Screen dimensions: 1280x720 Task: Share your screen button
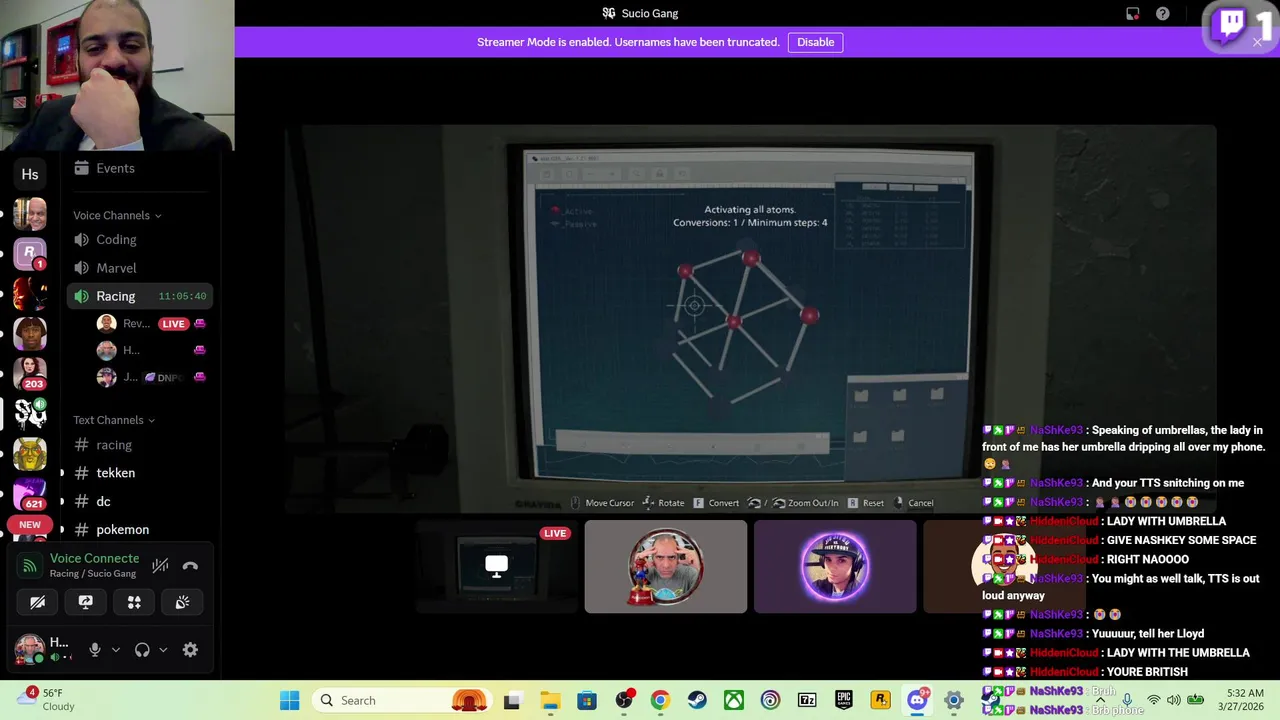pyautogui.click(x=86, y=602)
